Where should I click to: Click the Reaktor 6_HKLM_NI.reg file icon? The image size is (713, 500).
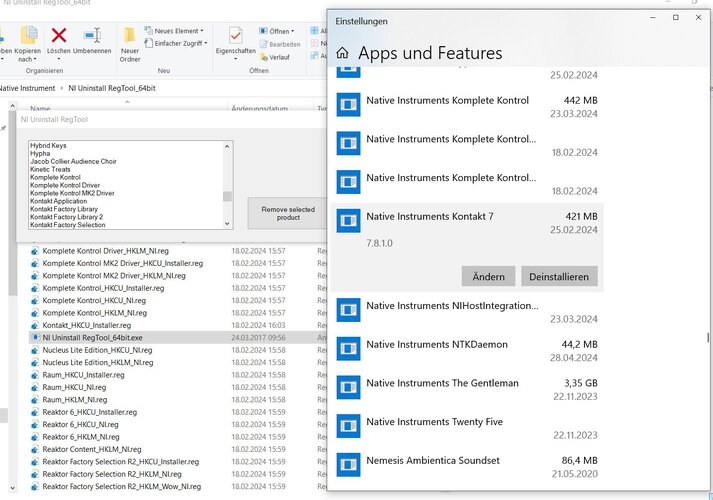pos(35,437)
